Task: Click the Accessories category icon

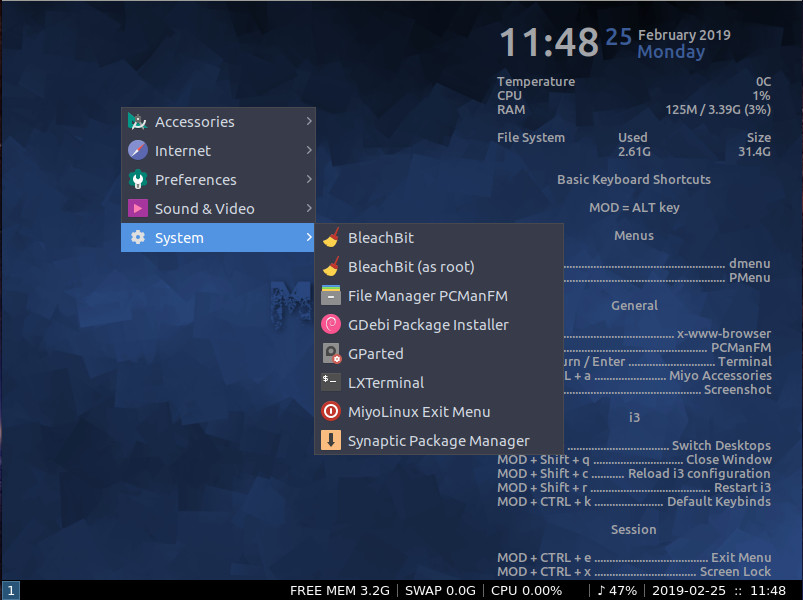Action: tap(137, 121)
